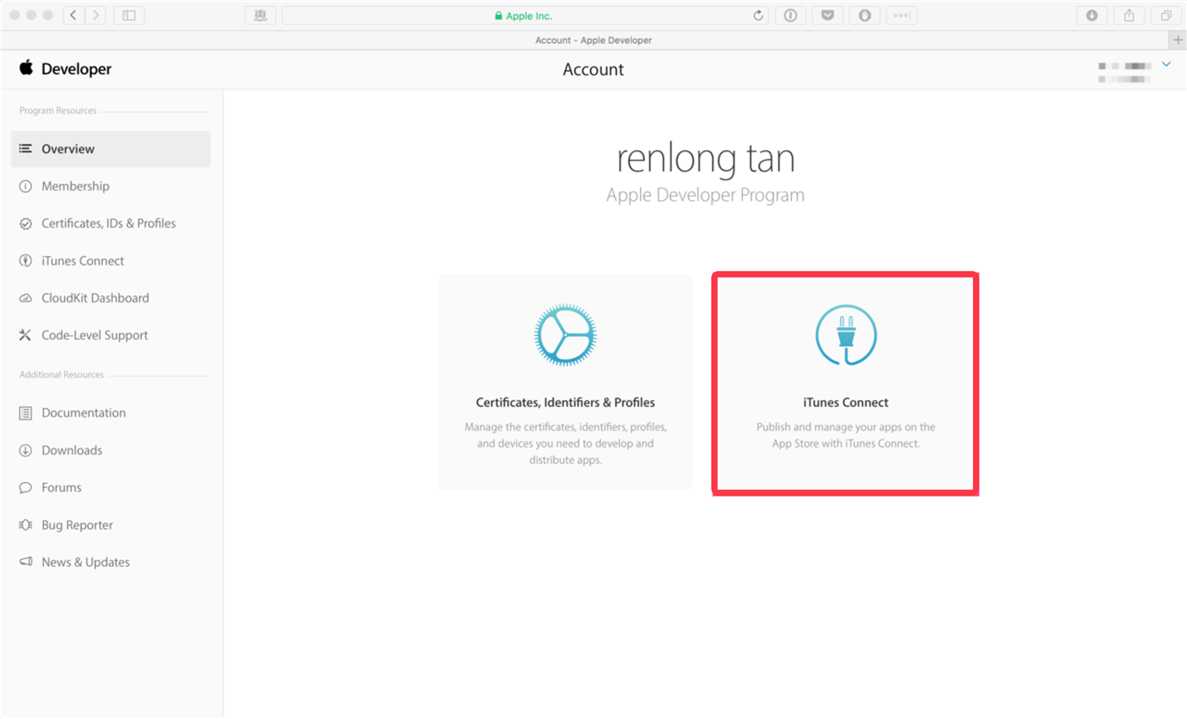This screenshot has width=1187, height=719.
Task: Click the 'Apple Developer Program' subtitle text
Action: pos(705,195)
